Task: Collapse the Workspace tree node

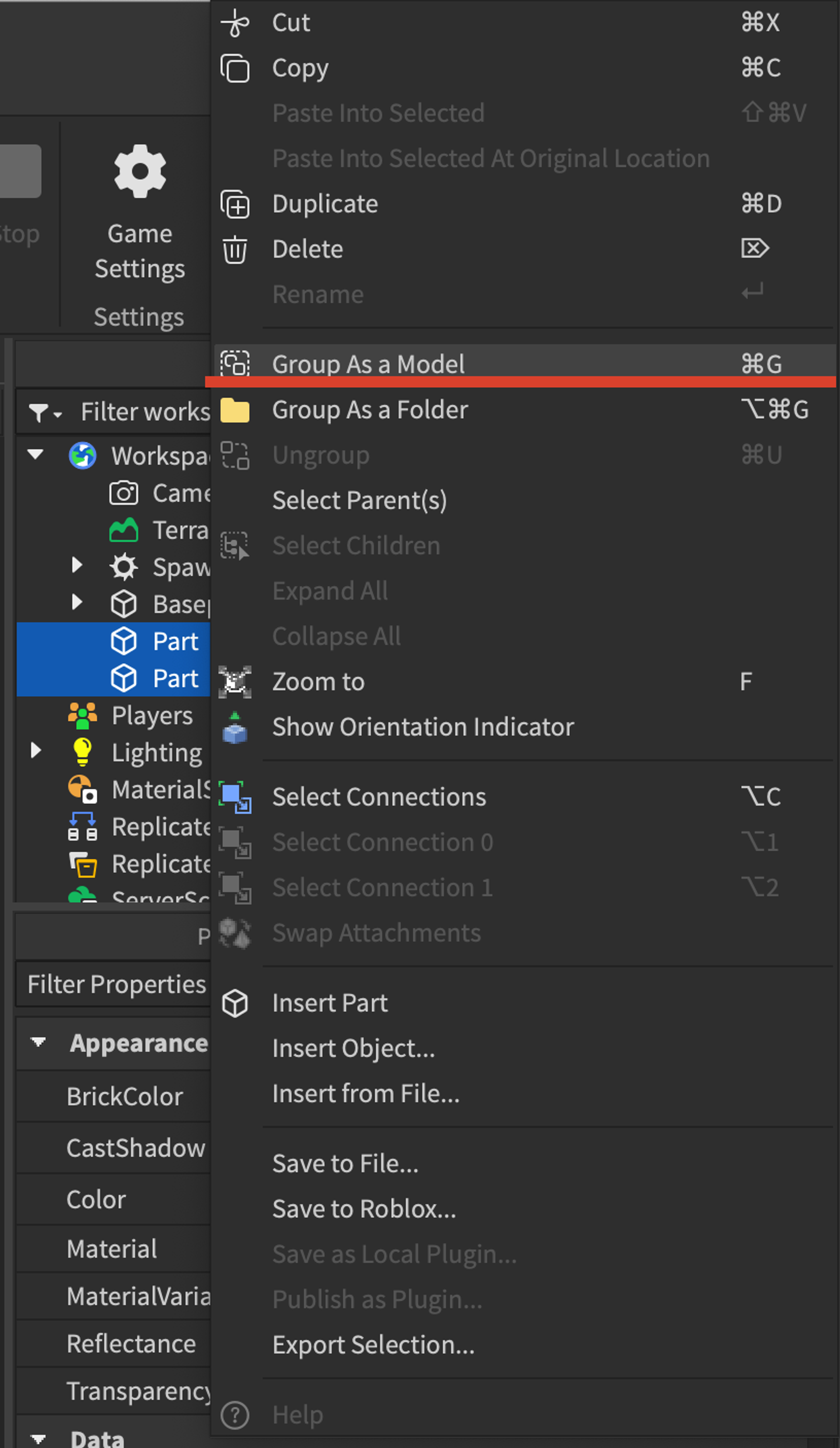Action: 36,455
